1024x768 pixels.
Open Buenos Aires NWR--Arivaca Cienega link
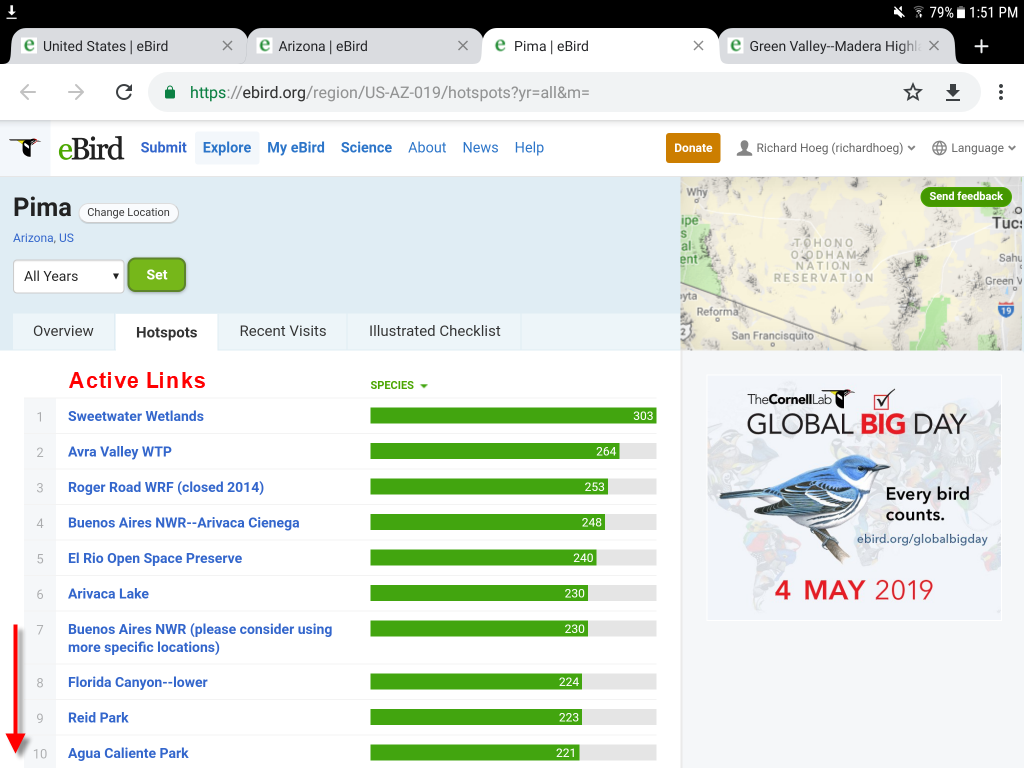(184, 522)
